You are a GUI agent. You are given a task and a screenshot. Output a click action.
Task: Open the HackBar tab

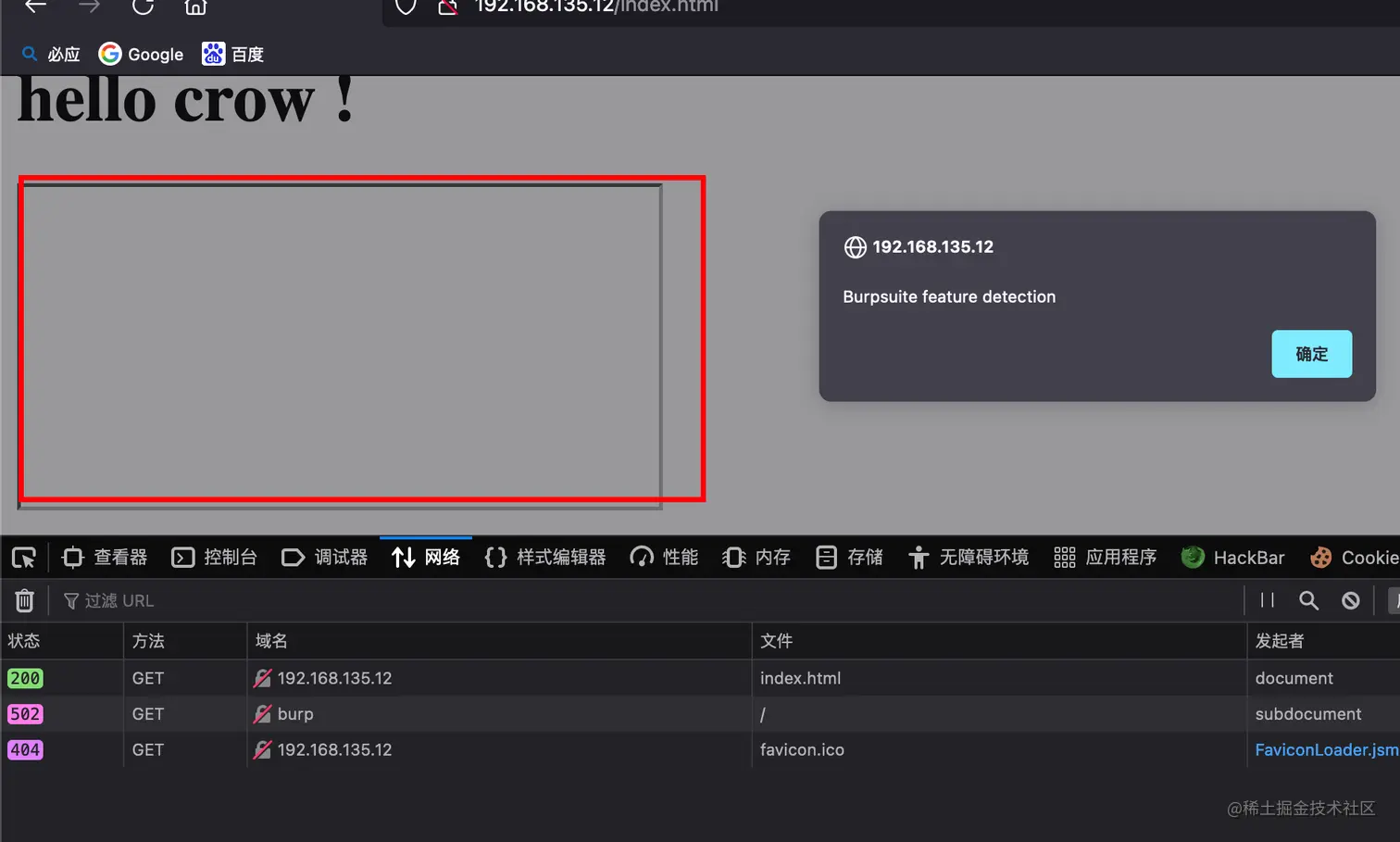pos(1232,558)
